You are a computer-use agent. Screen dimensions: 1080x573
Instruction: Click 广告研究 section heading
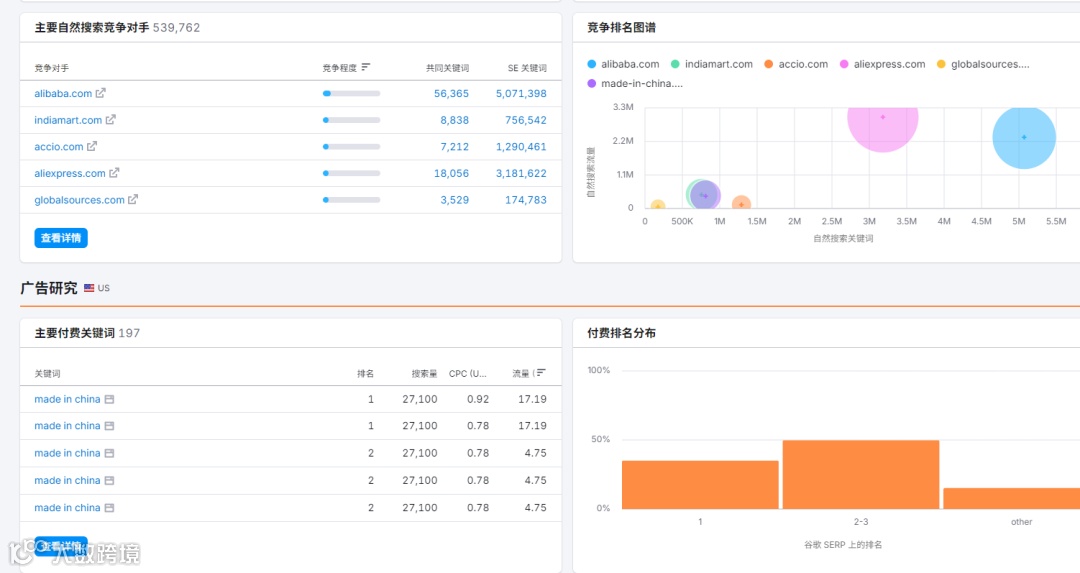click(x=49, y=288)
